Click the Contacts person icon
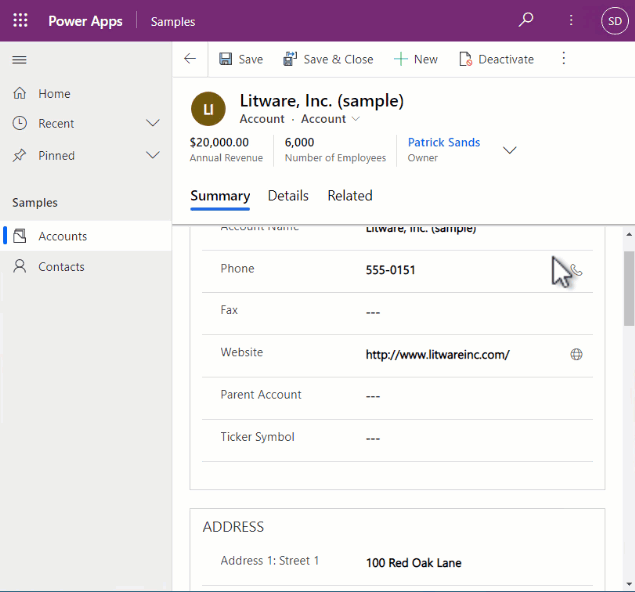 tap(19, 266)
